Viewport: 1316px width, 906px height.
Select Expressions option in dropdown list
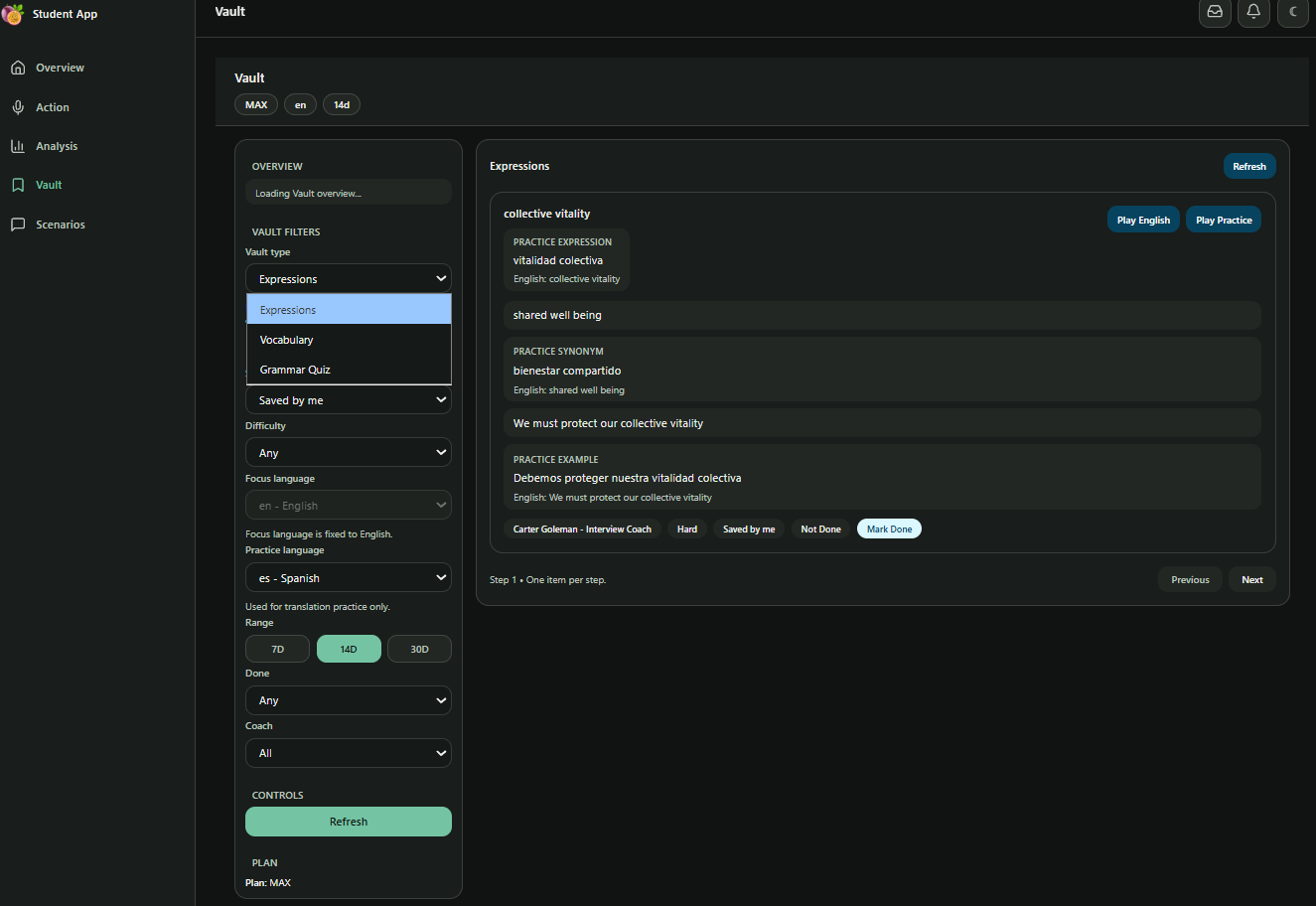[349, 310]
